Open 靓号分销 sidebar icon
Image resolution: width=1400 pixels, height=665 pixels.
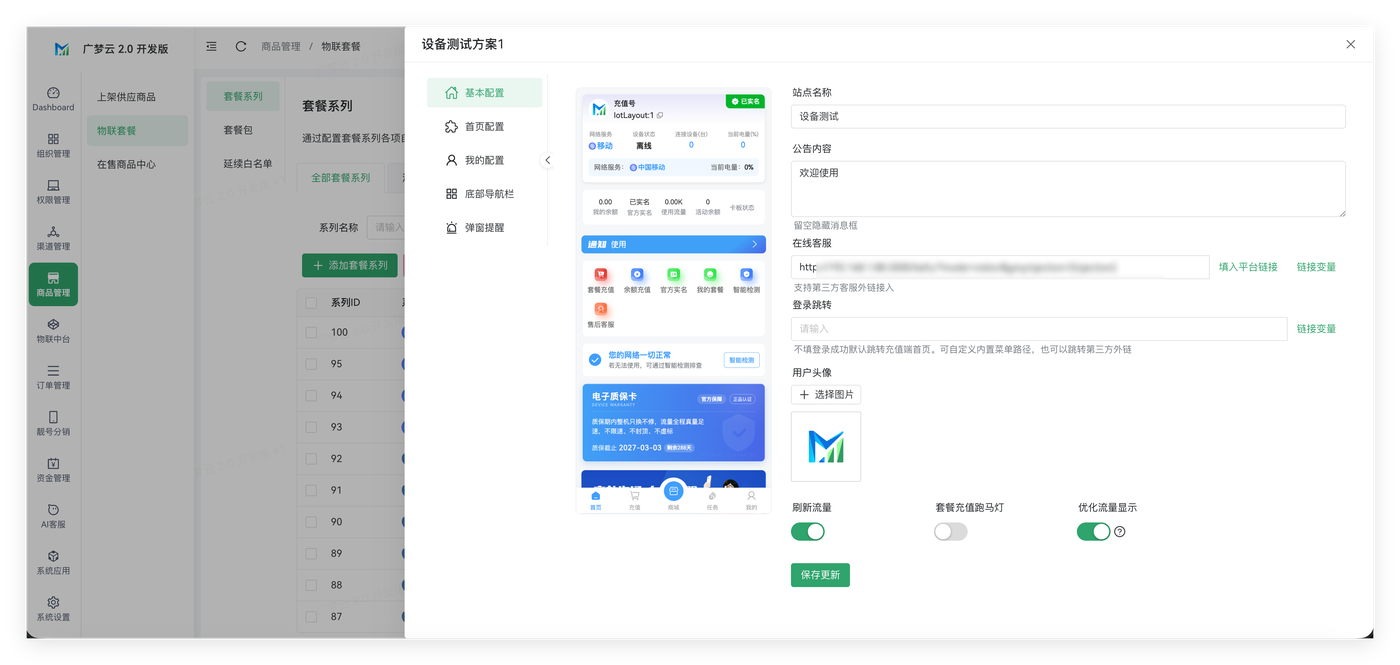point(53,423)
